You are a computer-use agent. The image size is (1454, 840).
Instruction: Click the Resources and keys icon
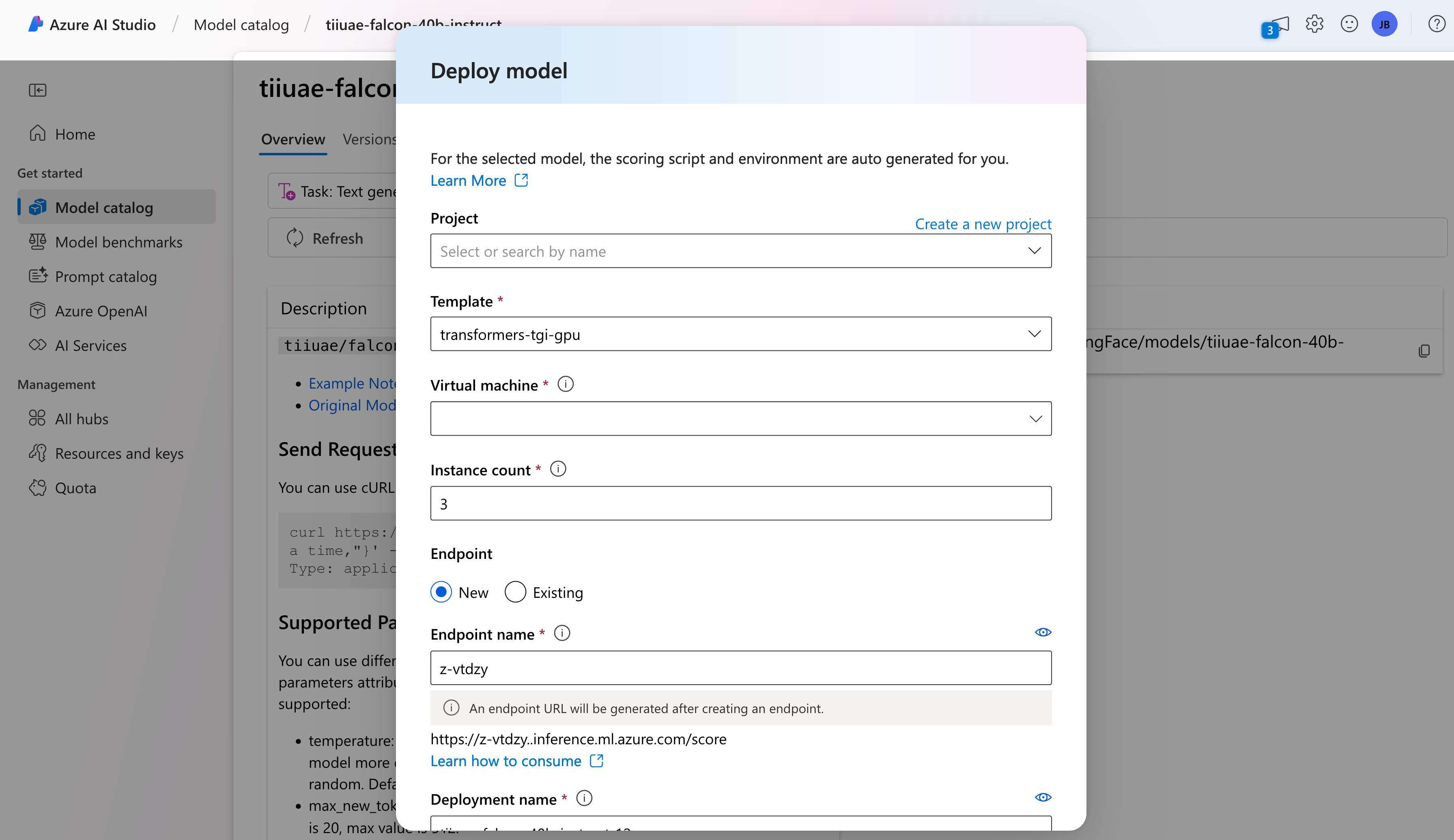[x=37, y=453]
